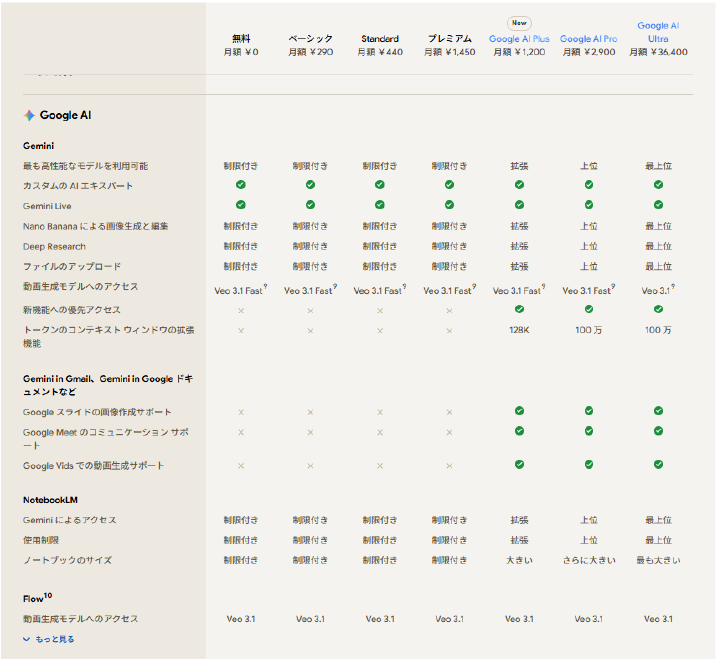Click the 使用制限 row label

[x=41, y=540]
